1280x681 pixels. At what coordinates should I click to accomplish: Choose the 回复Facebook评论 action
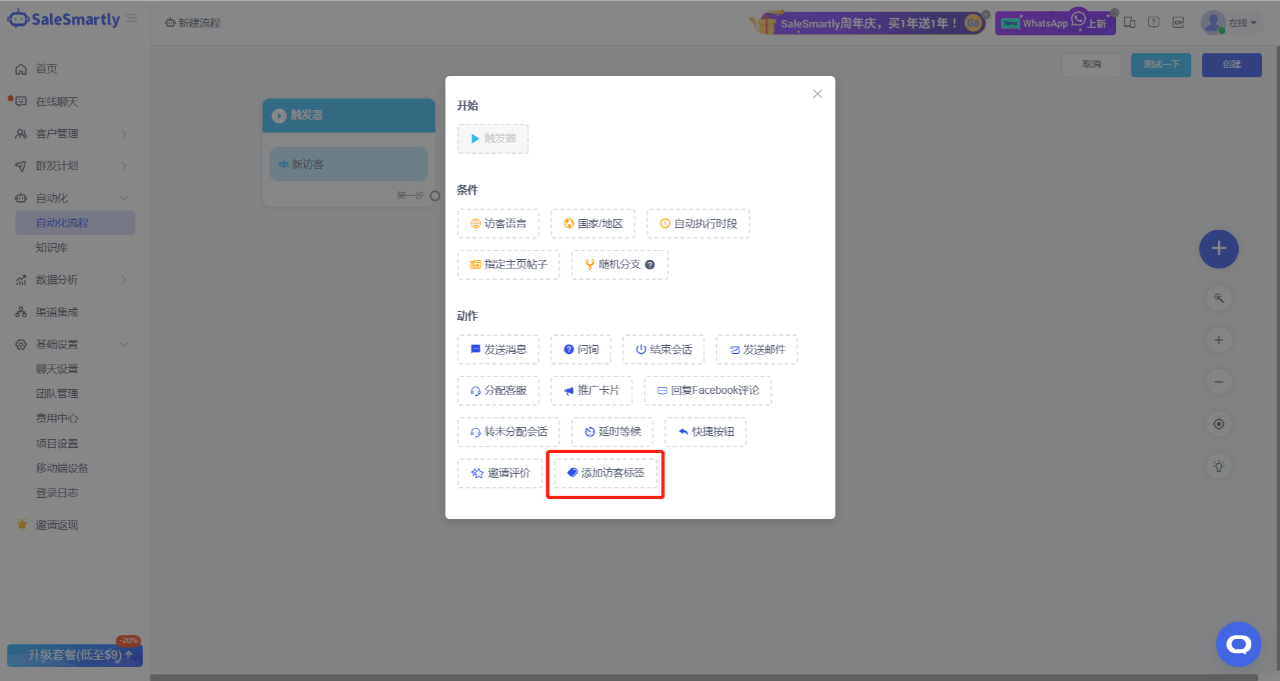(708, 391)
